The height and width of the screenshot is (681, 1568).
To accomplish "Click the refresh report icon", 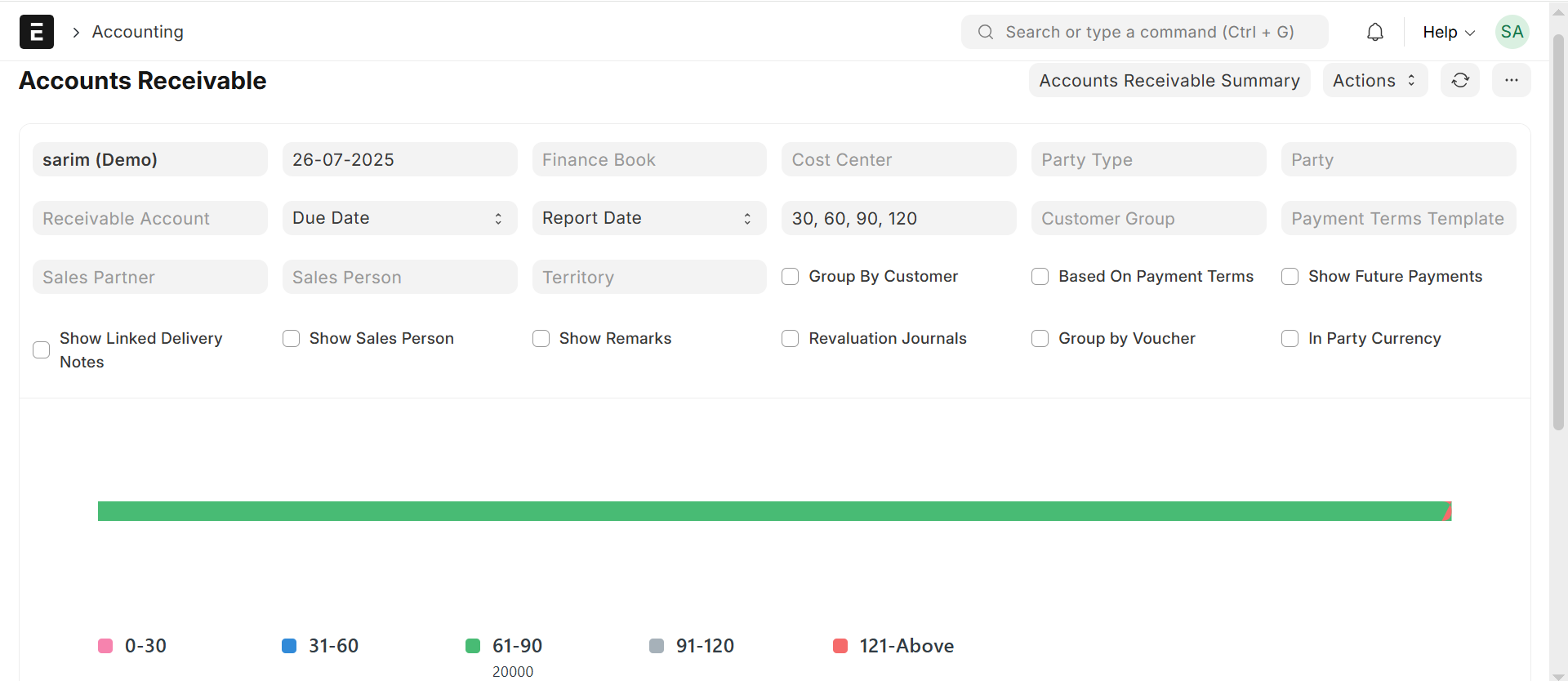I will tap(1460, 80).
